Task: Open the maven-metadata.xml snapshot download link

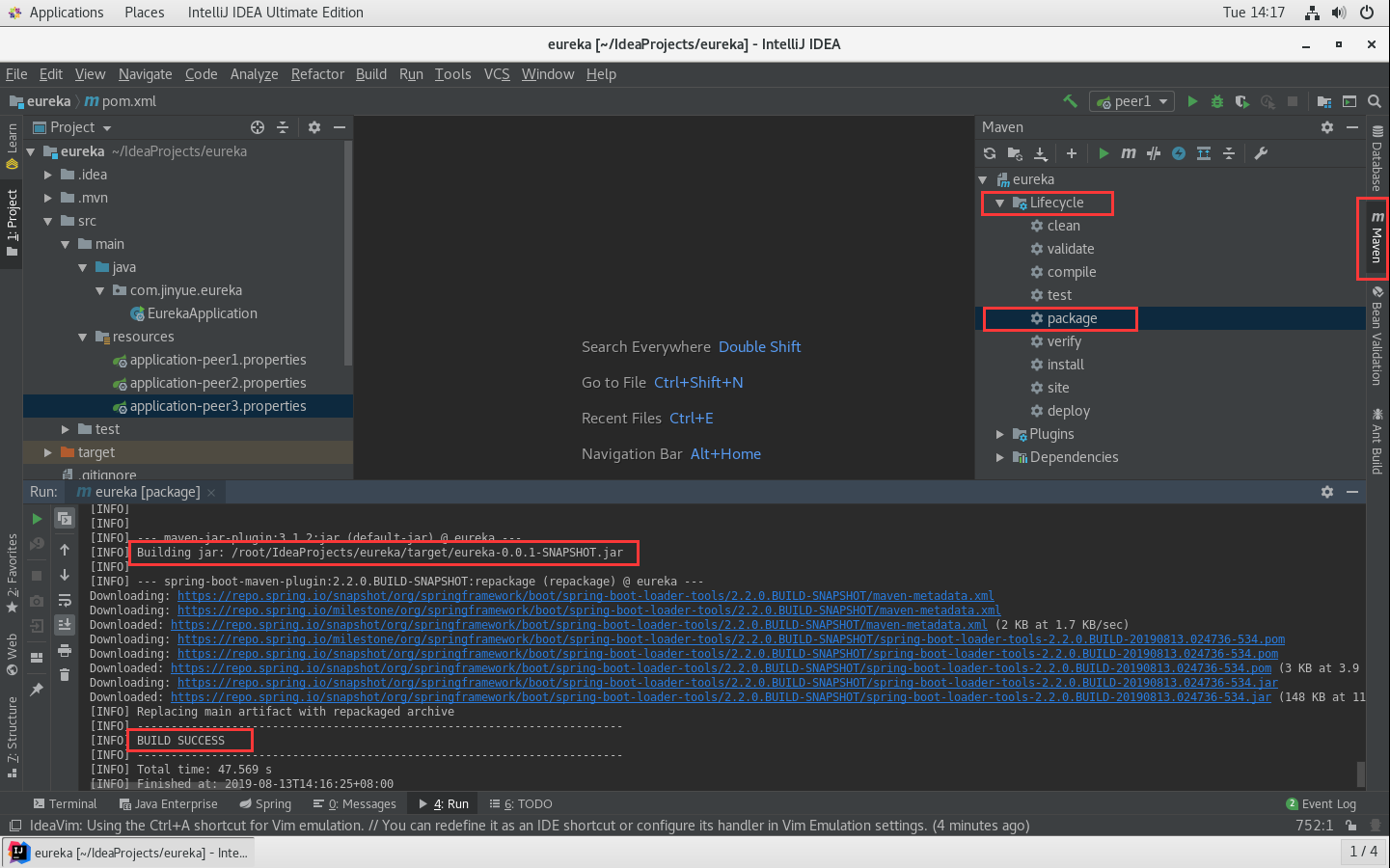Action: pyautogui.click(x=585, y=596)
